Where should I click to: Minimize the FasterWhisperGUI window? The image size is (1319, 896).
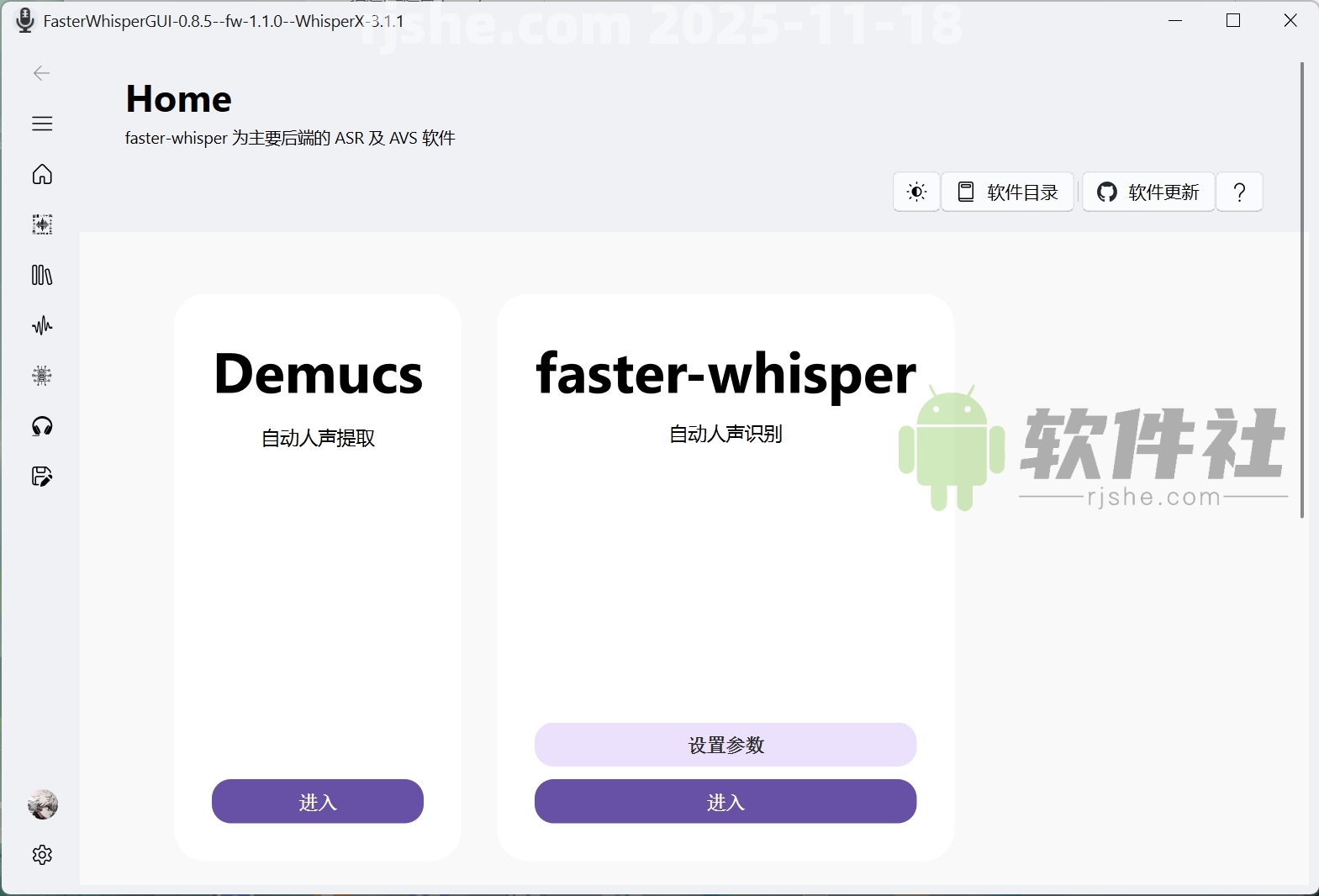tap(1175, 20)
